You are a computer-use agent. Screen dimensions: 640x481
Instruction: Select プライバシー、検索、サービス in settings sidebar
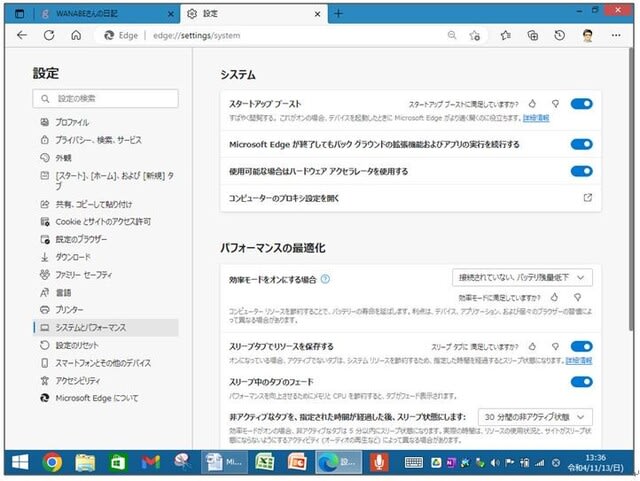(98, 140)
